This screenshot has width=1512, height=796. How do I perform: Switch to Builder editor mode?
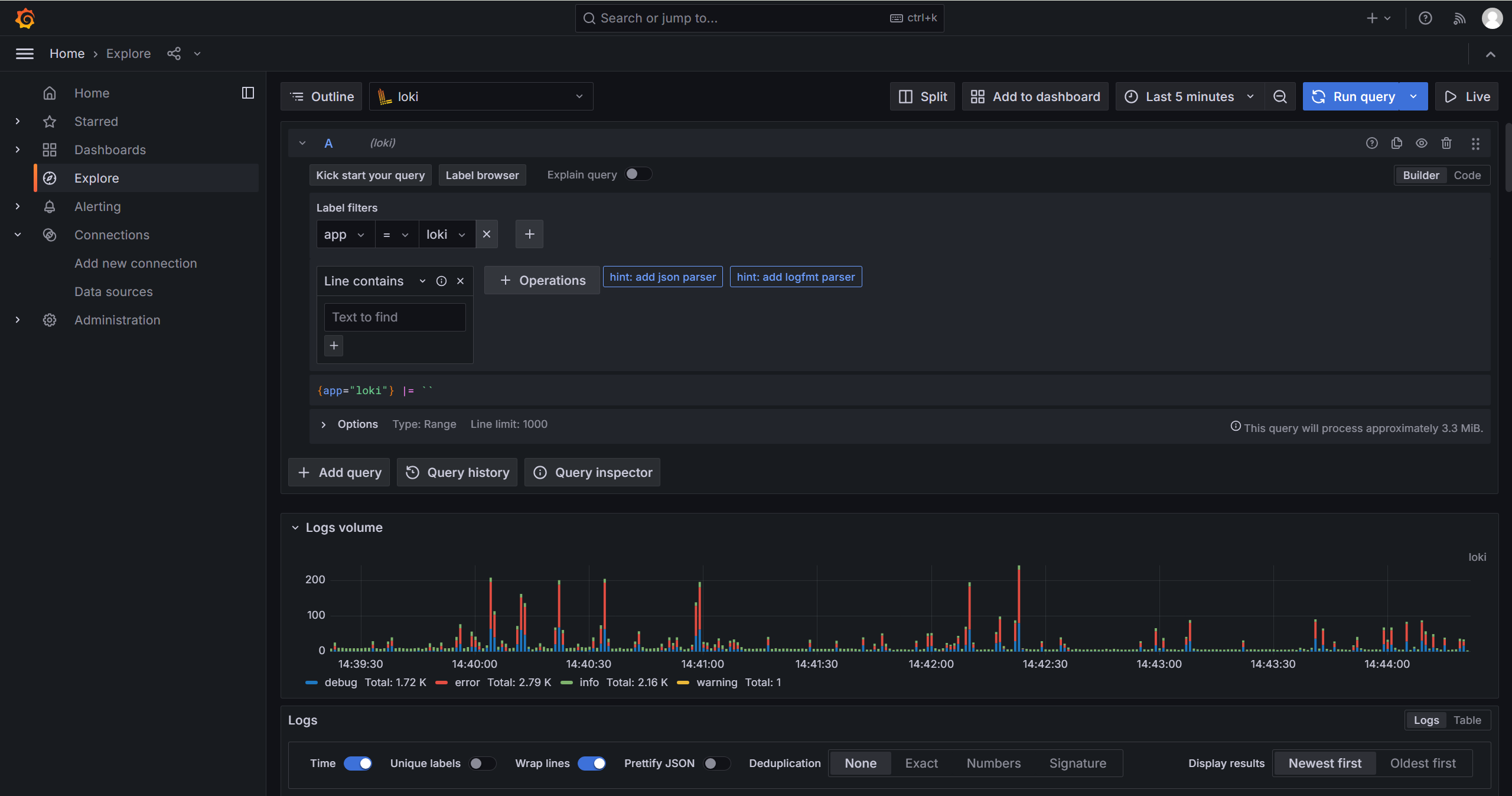click(x=1421, y=176)
